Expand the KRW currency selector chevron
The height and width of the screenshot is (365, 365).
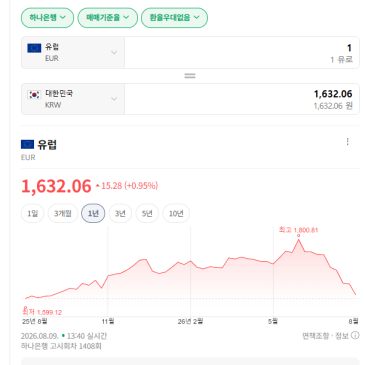coord(114,99)
